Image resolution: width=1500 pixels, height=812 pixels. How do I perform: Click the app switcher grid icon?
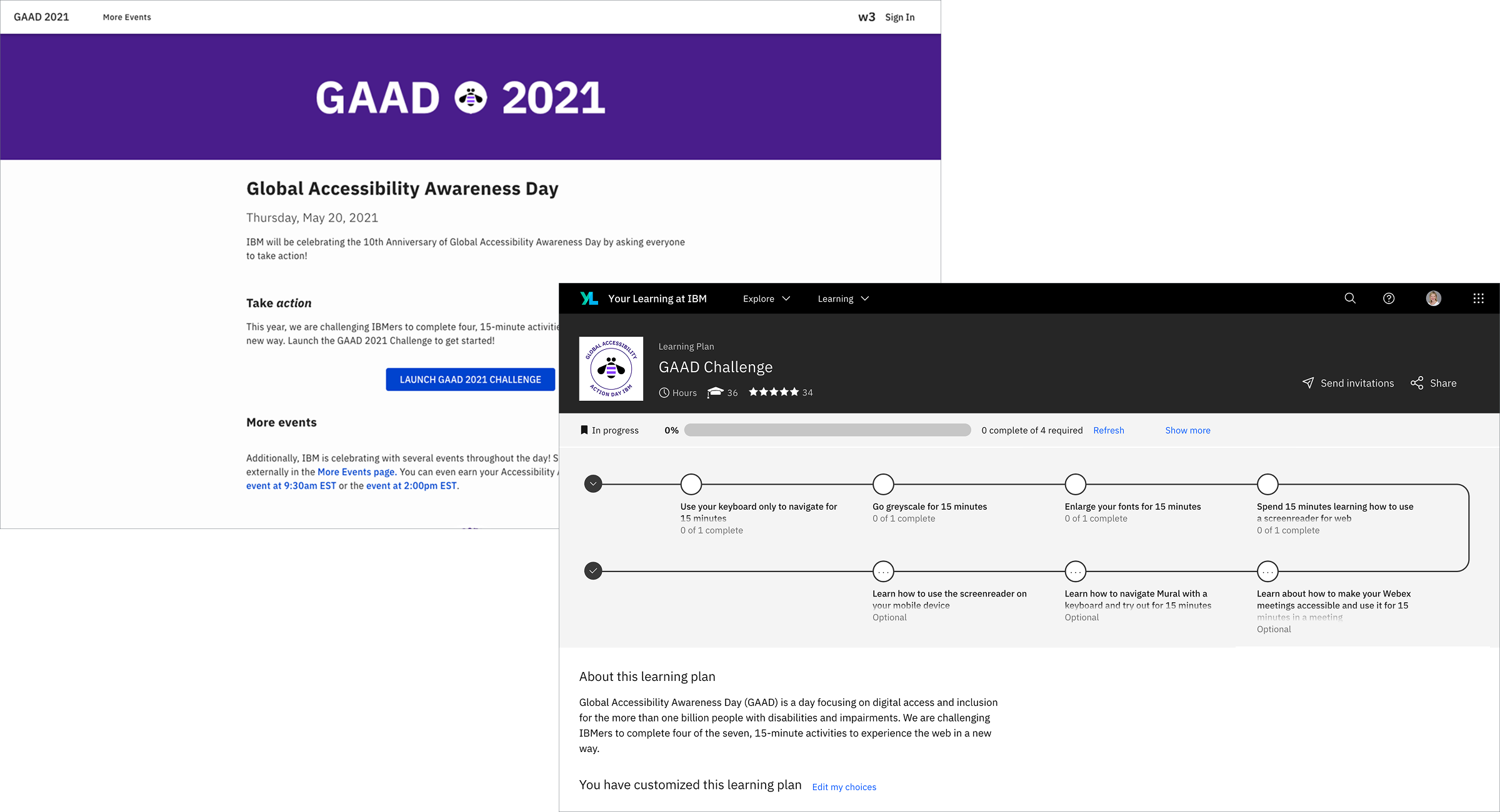1478,299
